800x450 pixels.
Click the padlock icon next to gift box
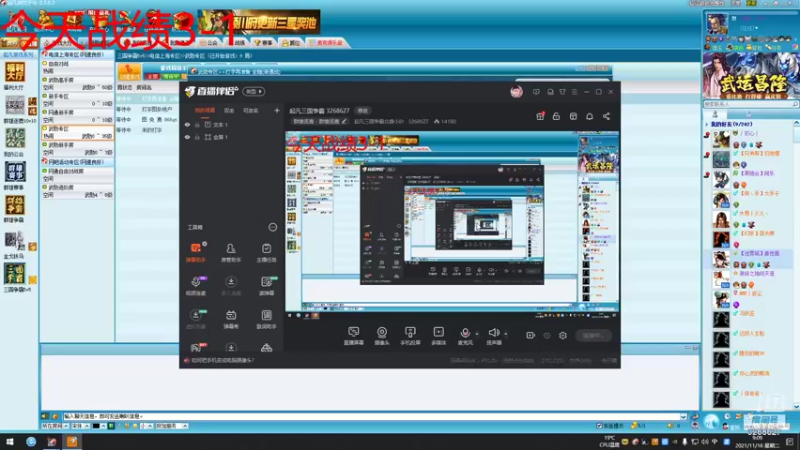556,116
